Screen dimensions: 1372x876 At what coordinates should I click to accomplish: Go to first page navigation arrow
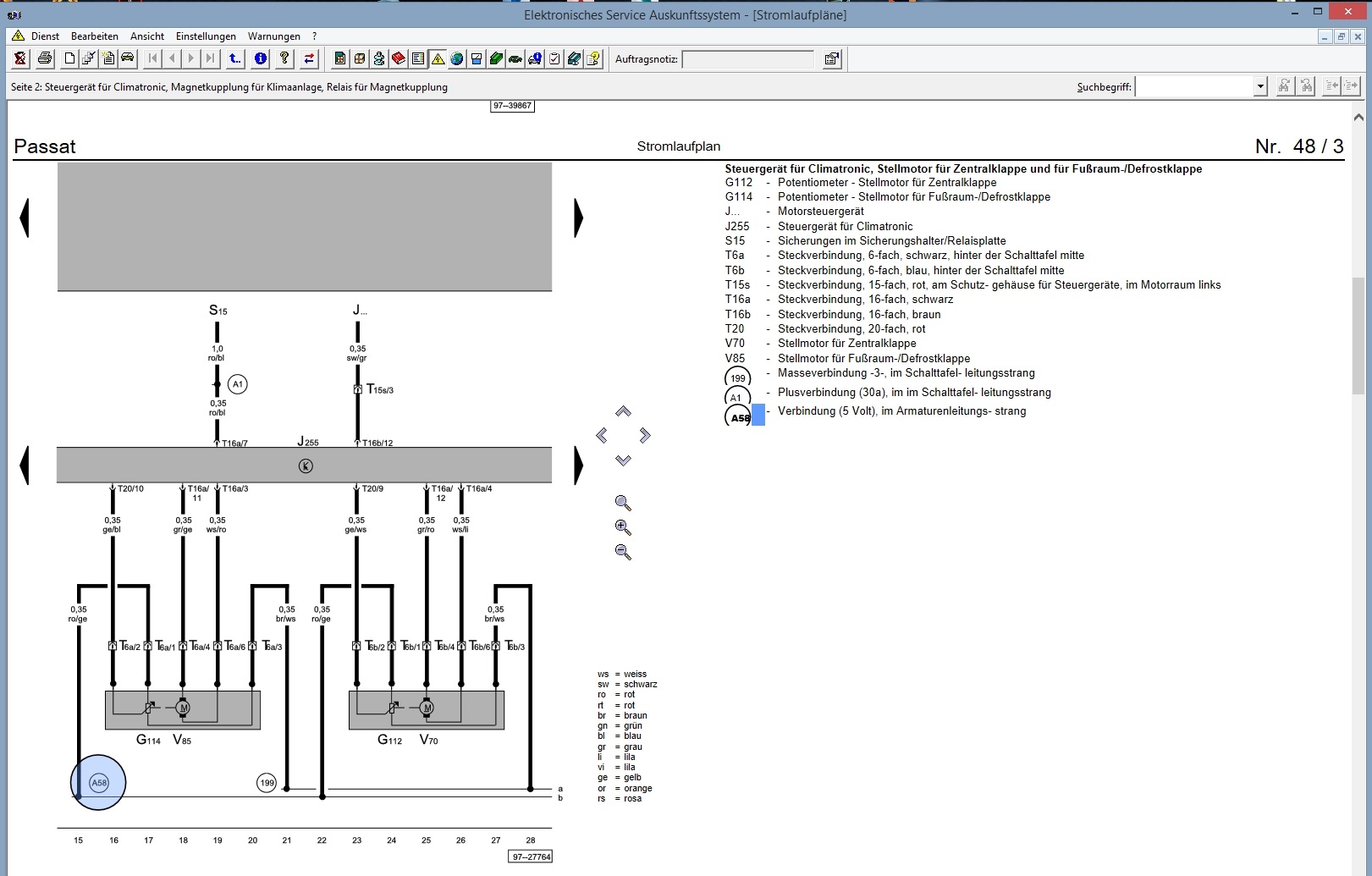click(152, 58)
